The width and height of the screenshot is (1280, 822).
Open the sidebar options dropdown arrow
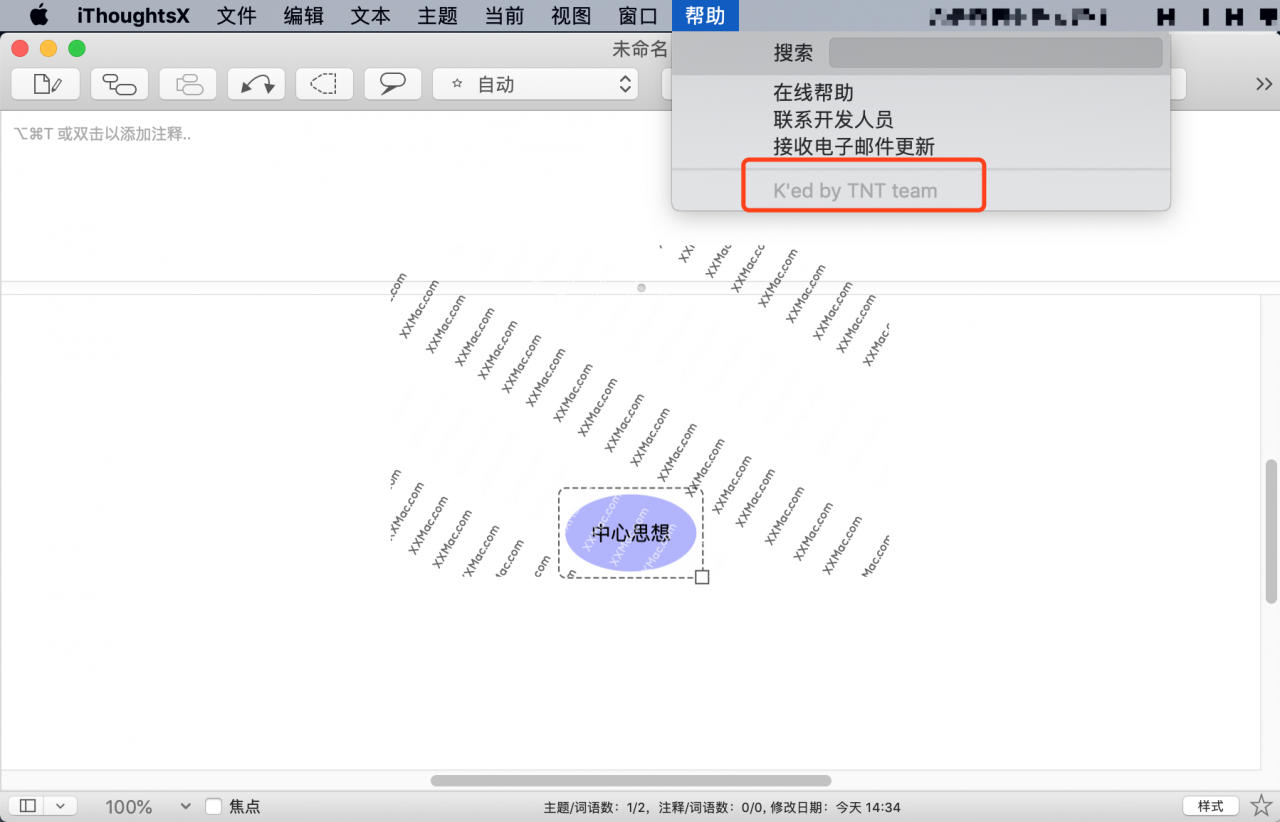60,806
